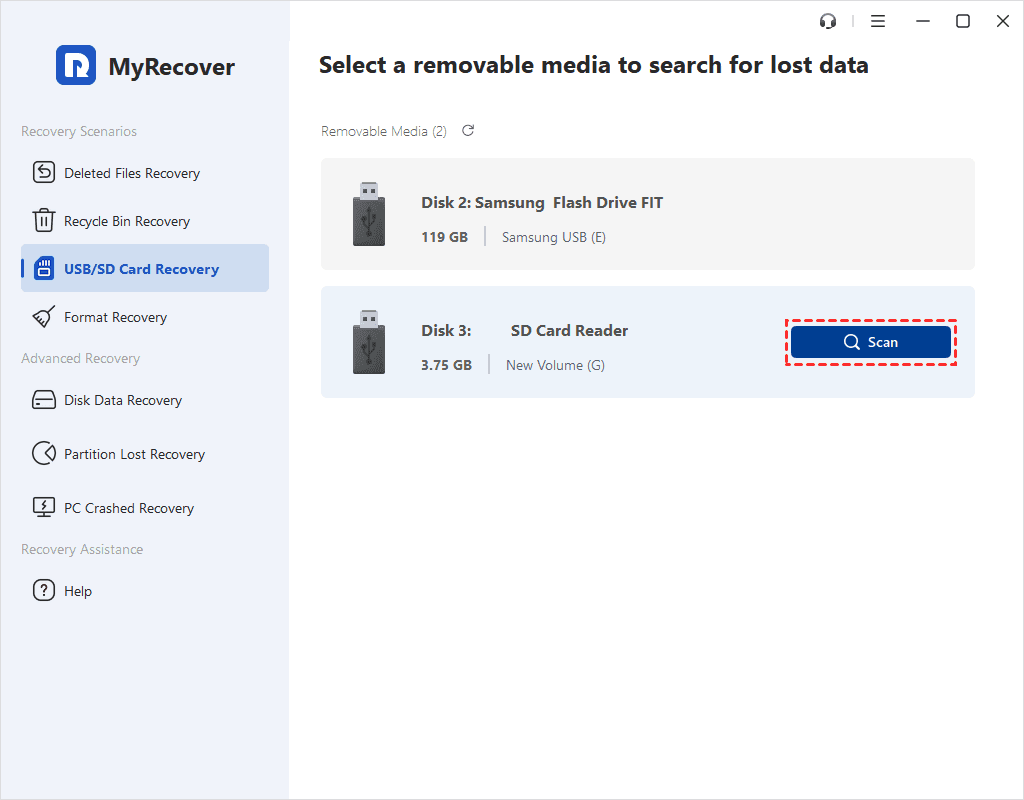The width and height of the screenshot is (1024, 800).
Task: Click the MyRecover logo icon
Action: (76, 65)
